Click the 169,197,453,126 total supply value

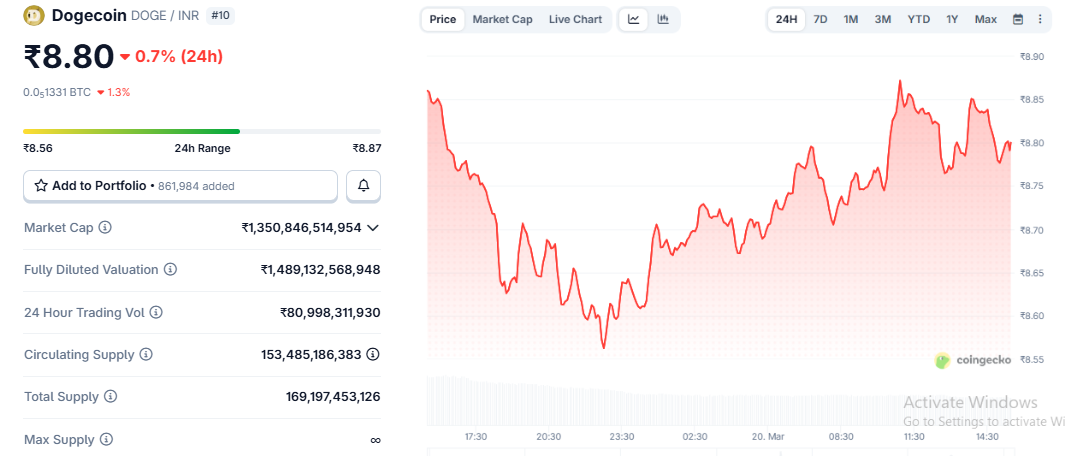click(x=333, y=397)
